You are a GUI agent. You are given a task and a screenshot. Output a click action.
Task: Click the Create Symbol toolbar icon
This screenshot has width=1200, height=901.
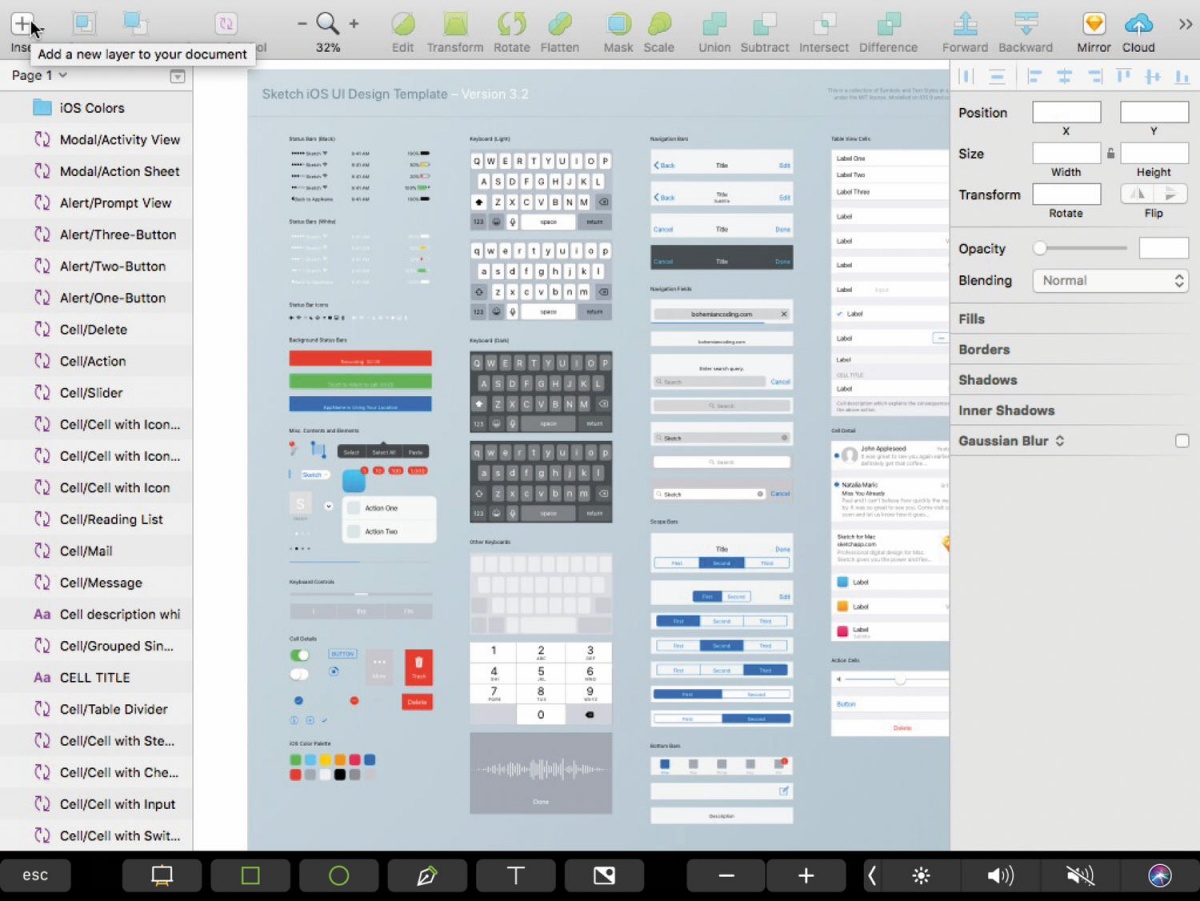point(226,23)
